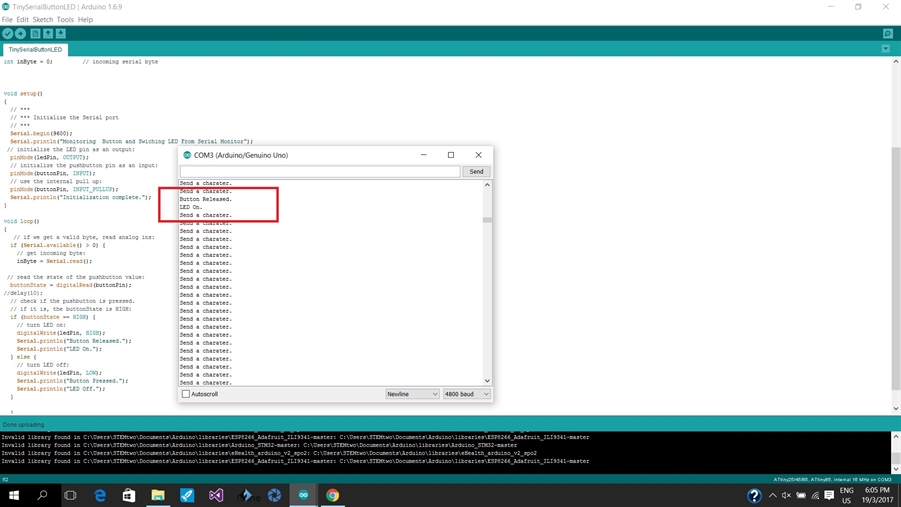Click the Wi-Fi network tray icon
901x507 pixels.
[x=815, y=495]
